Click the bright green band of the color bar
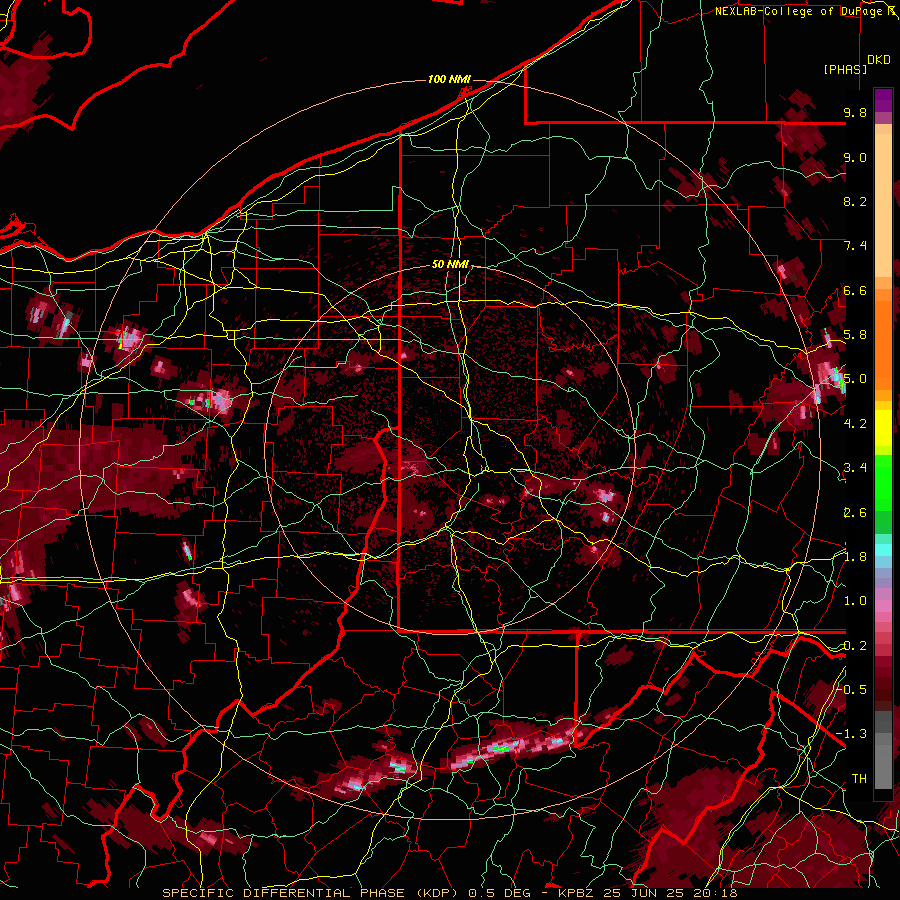The height and width of the screenshot is (900, 900). point(883,483)
